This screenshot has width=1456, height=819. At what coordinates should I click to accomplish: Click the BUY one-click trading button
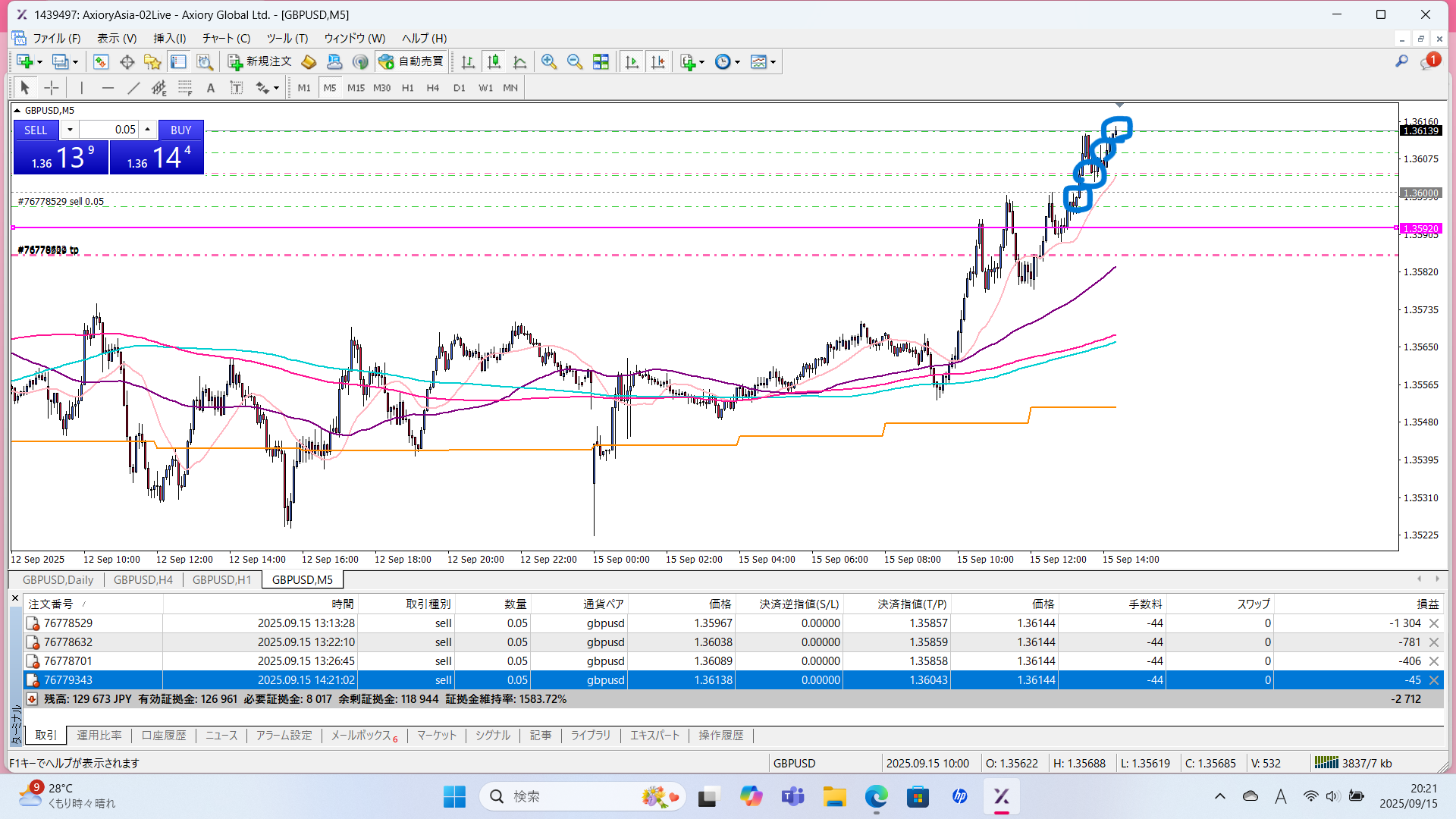[180, 130]
